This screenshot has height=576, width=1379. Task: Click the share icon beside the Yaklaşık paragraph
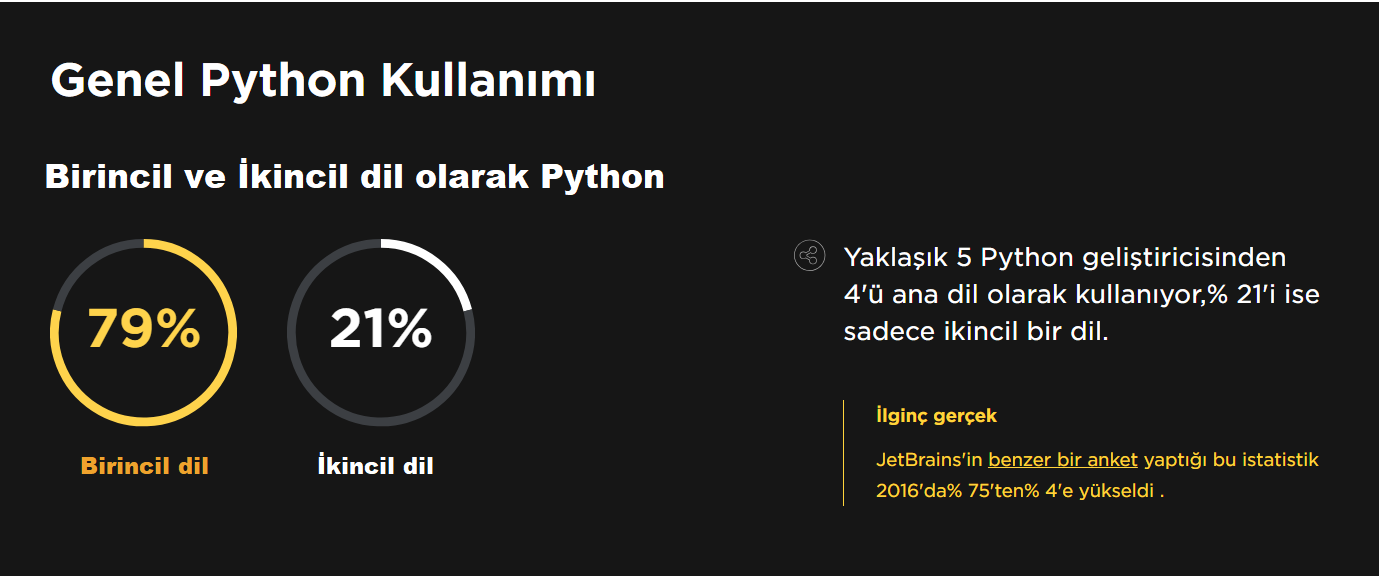(x=809, y=256)
